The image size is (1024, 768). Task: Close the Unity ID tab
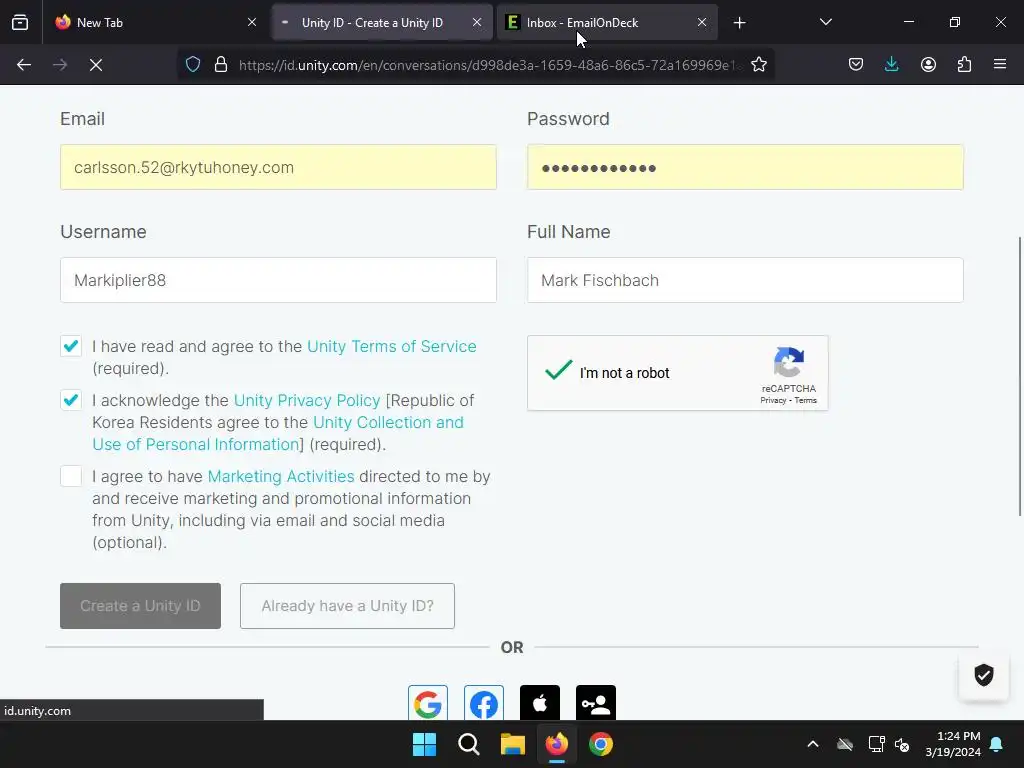pos(477,23)
